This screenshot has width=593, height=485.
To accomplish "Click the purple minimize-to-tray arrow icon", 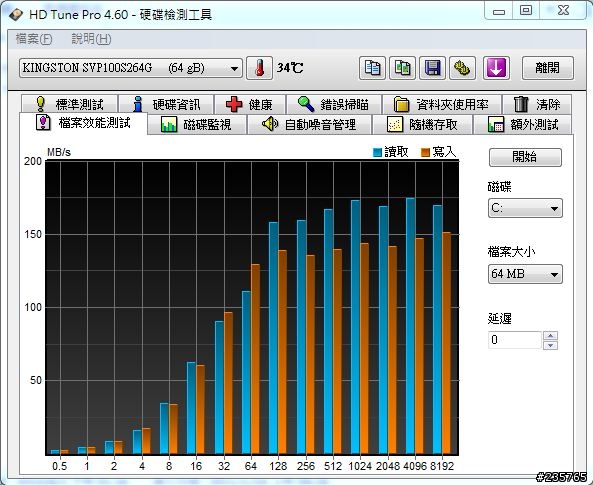I will pyautogui.click(x=496, y=68).
